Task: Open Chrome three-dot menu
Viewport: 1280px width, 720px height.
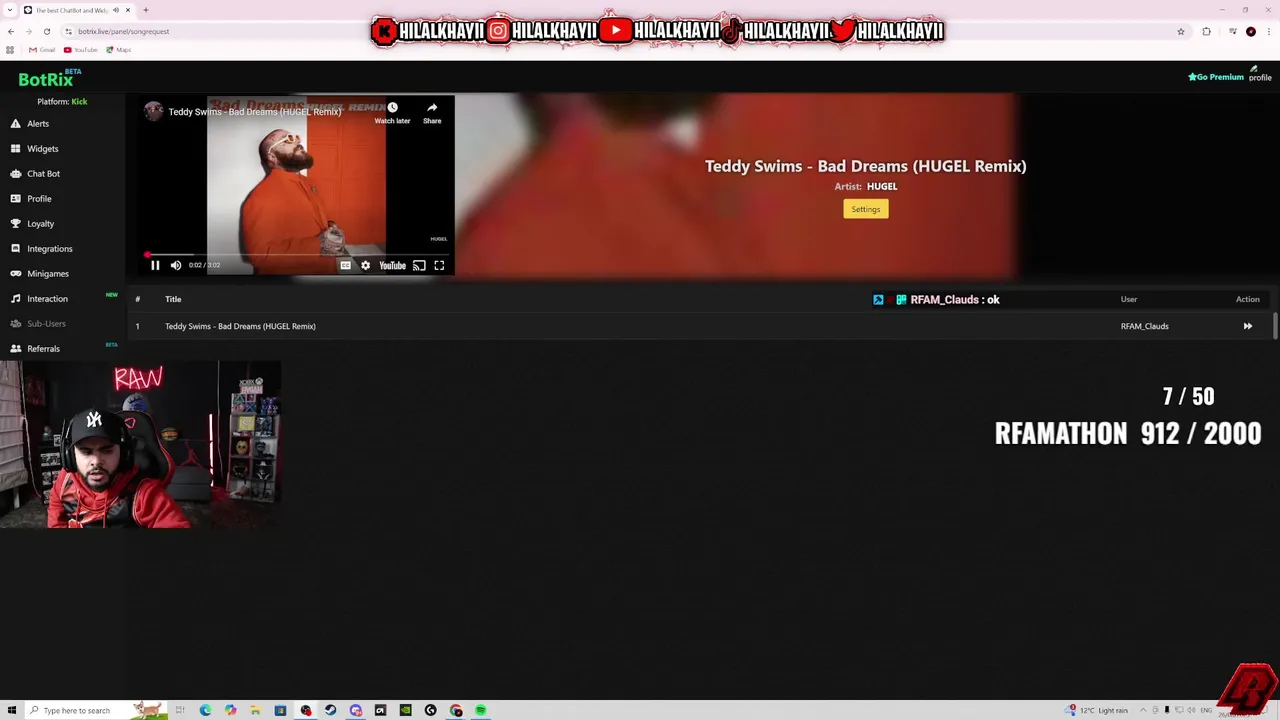Action: (1269, 31)
